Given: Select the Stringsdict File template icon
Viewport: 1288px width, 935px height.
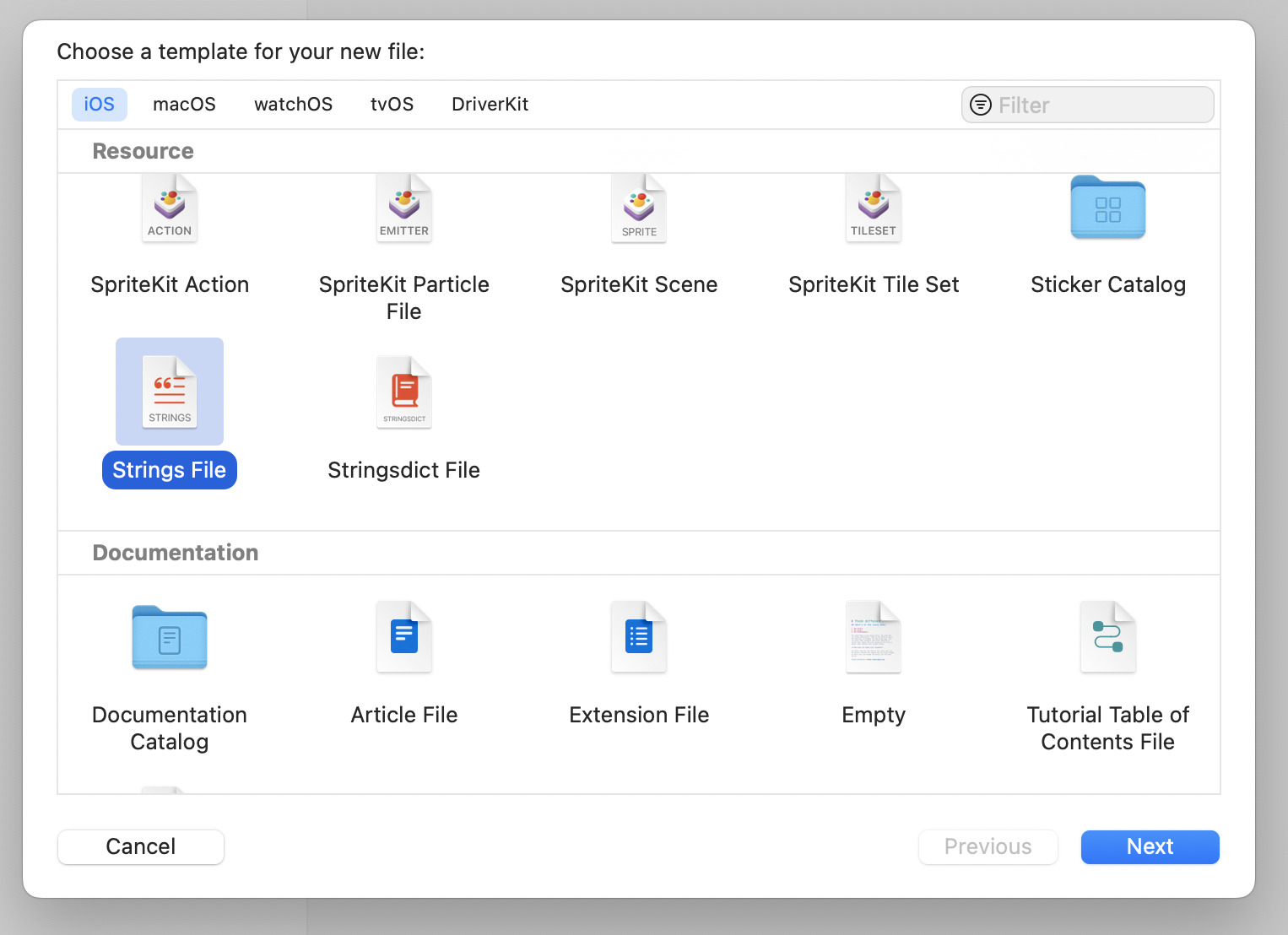Looking at the screenshot, I should pyautogui.click(x=403, y=391).
